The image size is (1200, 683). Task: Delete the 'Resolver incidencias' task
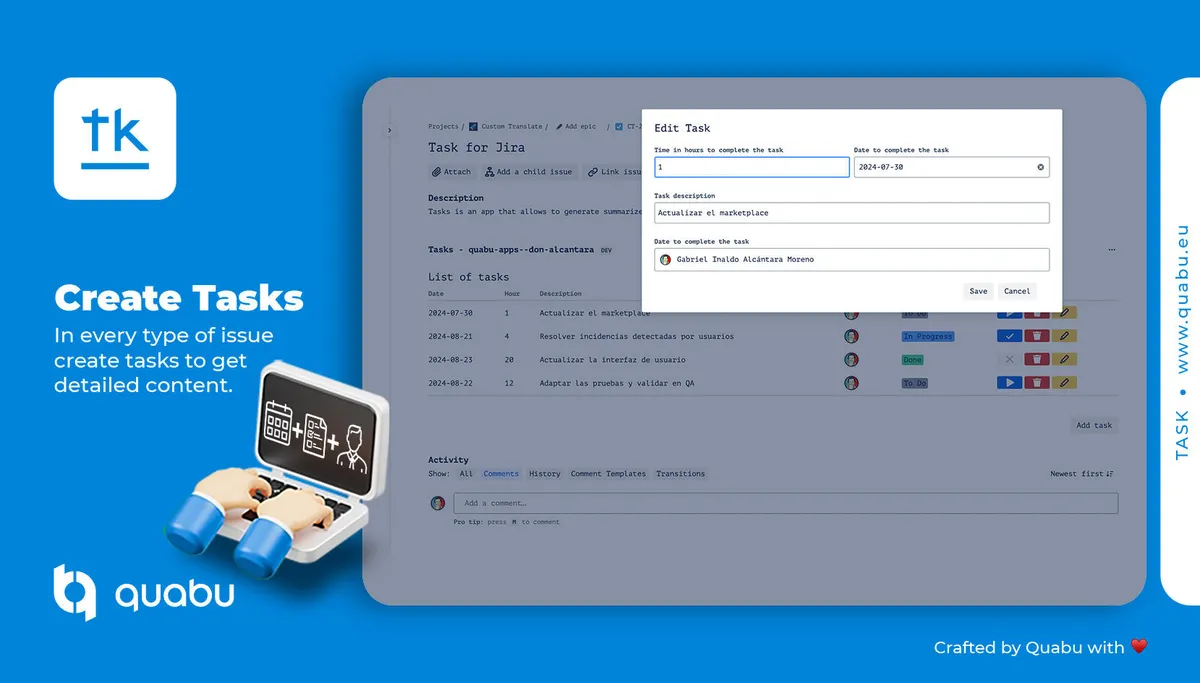pyautogui.click(x=1037, y=336)
